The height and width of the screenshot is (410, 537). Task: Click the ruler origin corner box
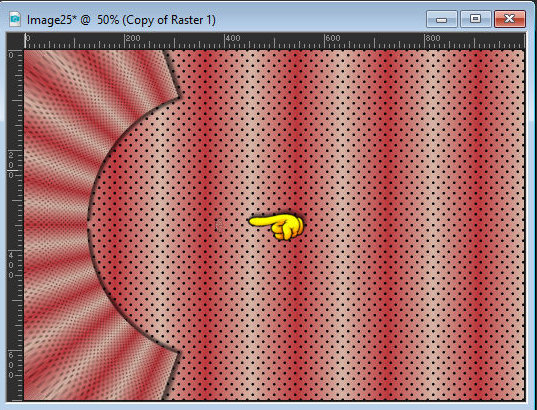click(15, 41)
